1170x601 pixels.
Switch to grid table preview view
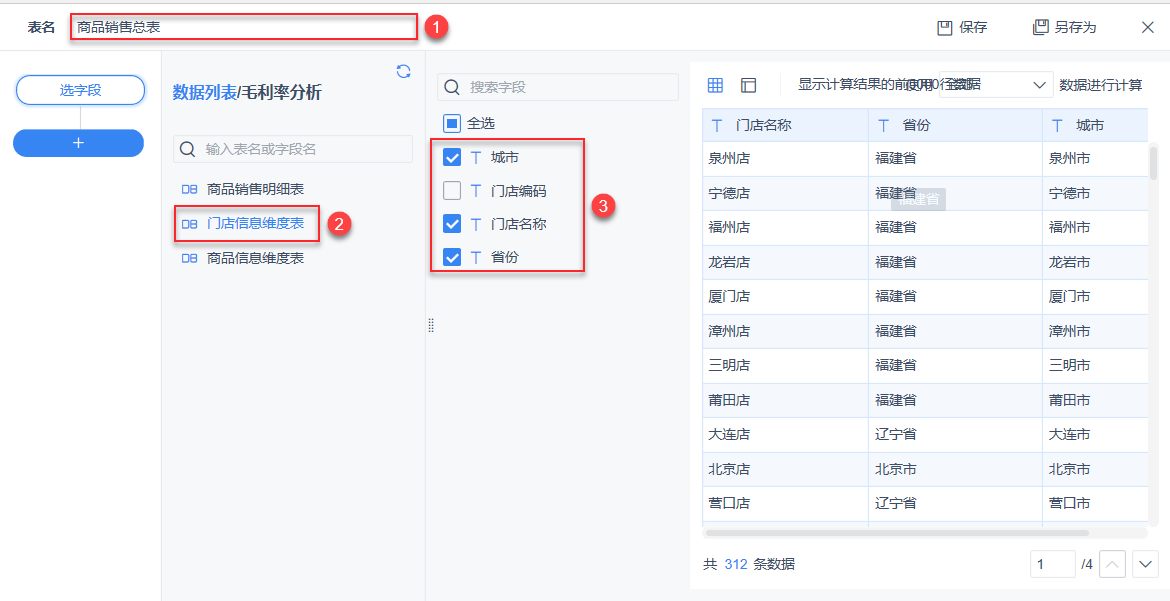715,85
